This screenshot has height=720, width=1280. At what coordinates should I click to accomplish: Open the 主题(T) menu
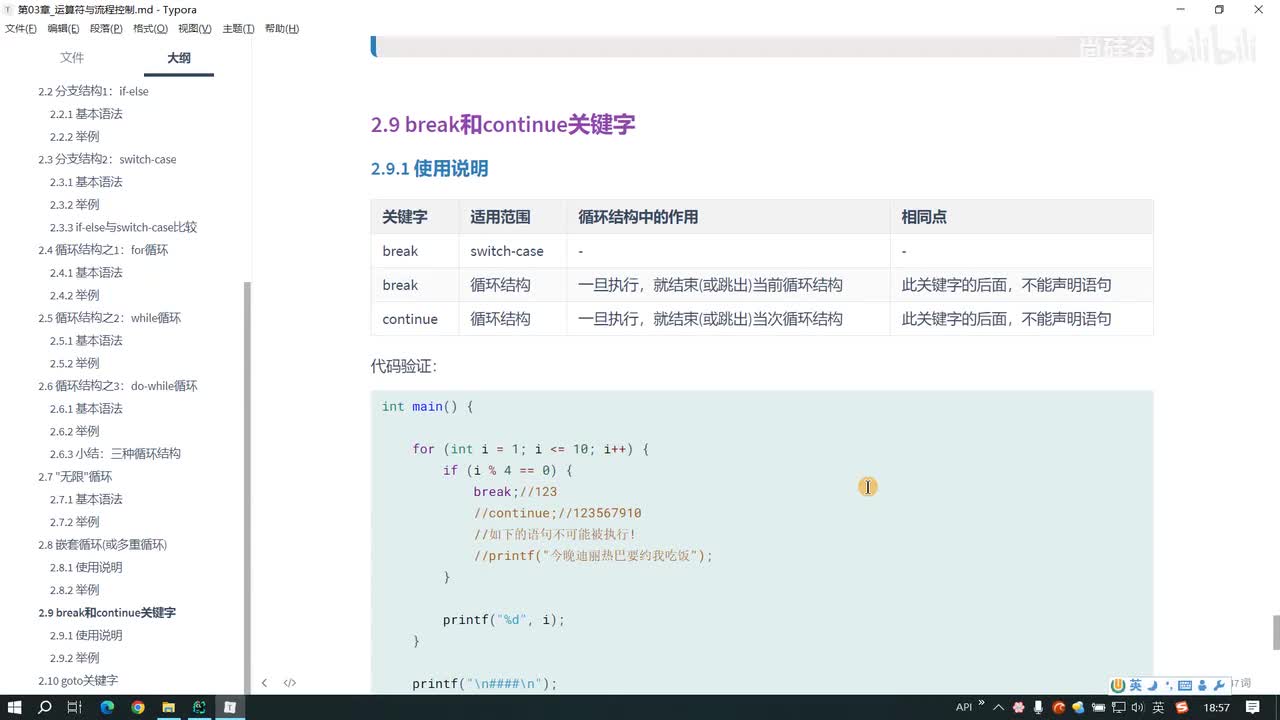point(238,29)
